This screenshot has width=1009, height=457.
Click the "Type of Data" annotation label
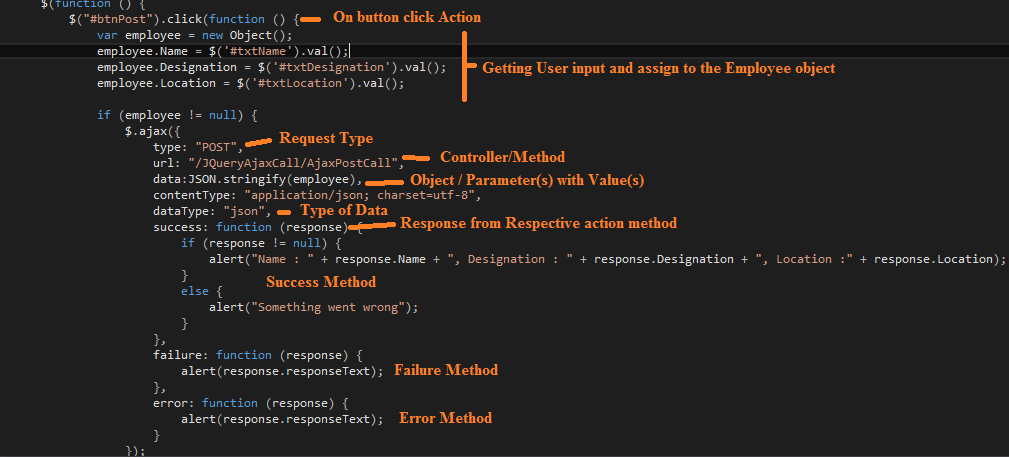pos(346,210)
